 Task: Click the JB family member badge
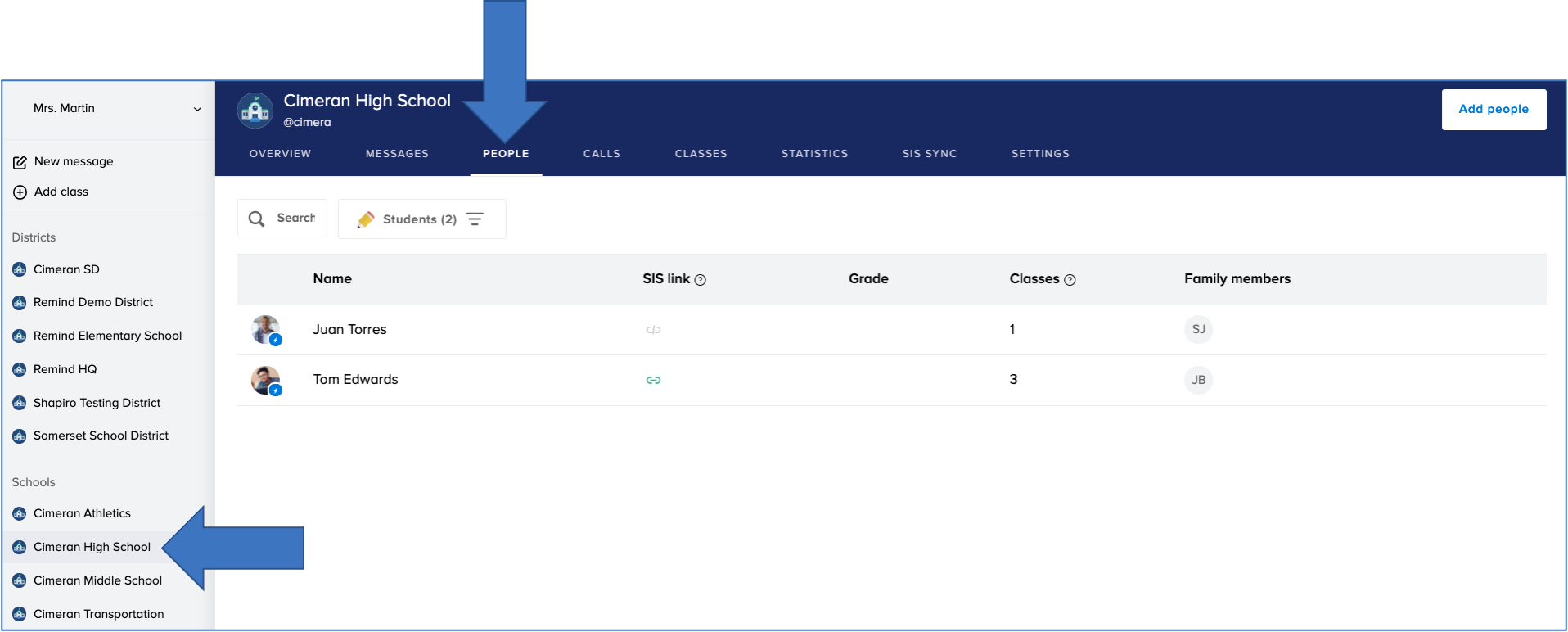[x=1198, y=380]
